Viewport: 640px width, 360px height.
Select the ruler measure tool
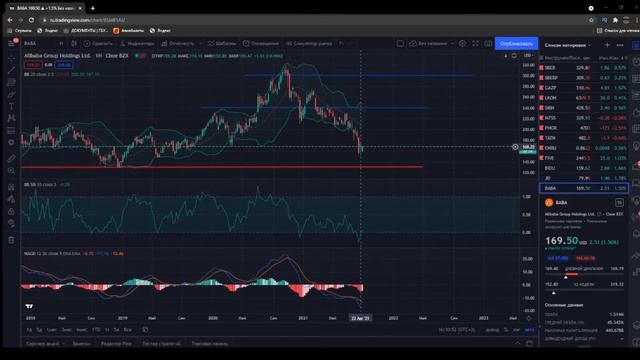[11, 158]
